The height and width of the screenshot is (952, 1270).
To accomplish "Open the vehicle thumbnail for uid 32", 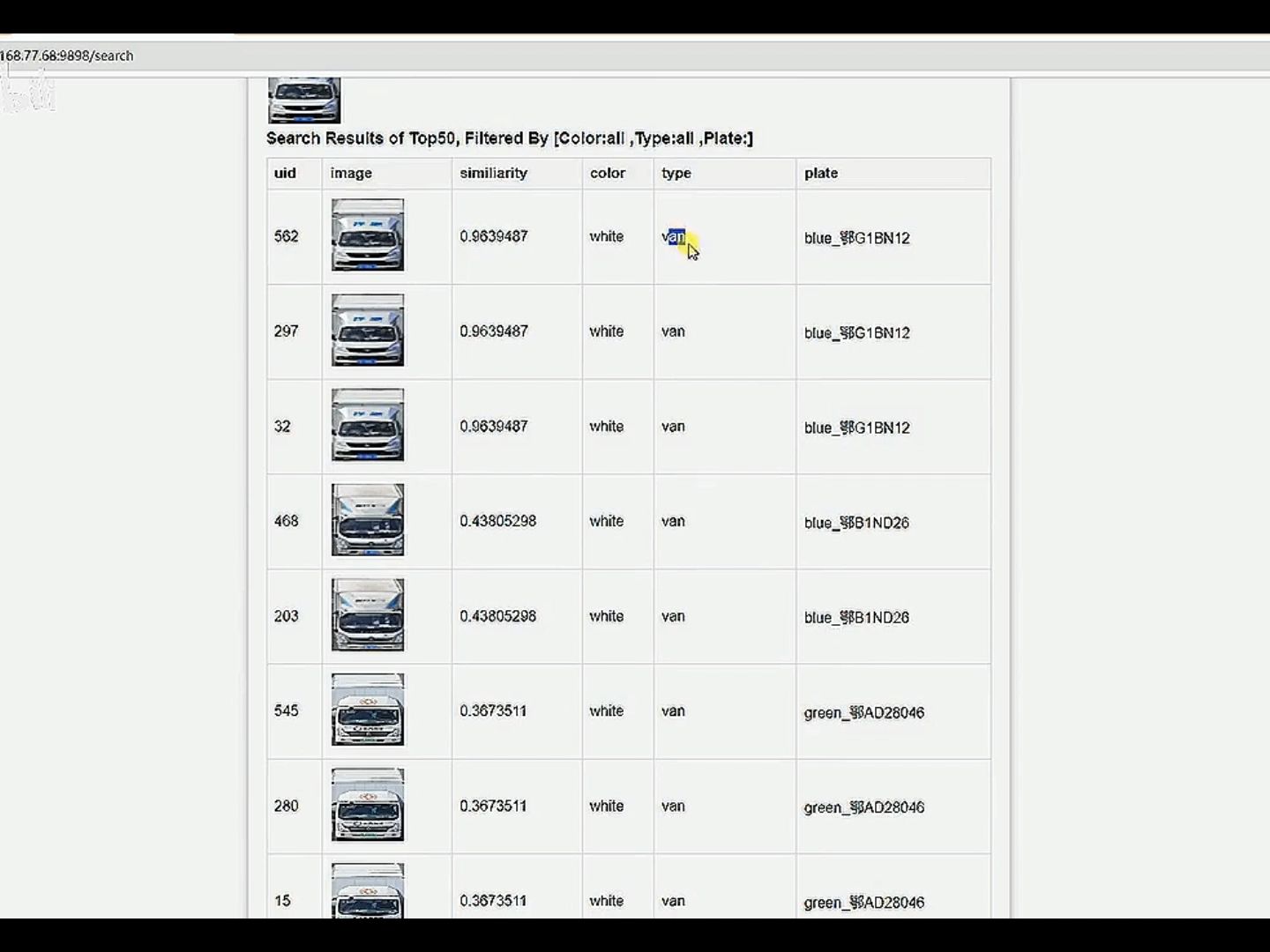I will (x=368, y=425).
